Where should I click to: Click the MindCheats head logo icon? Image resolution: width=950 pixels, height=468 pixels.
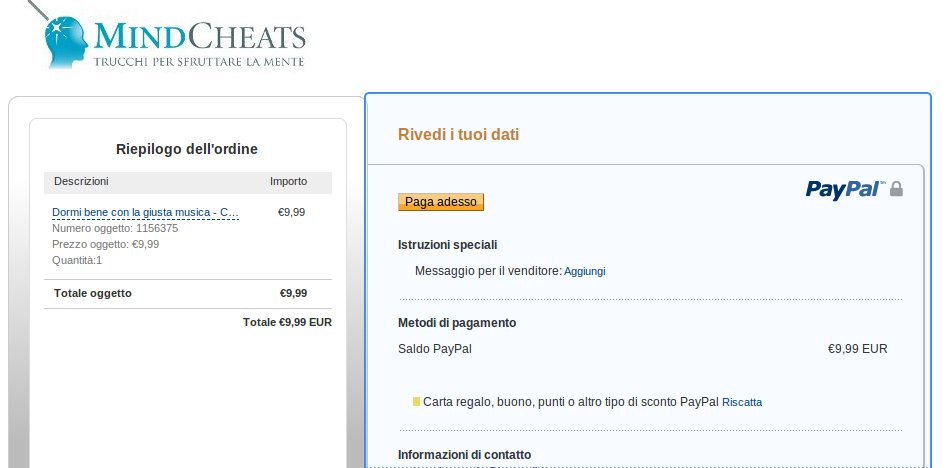click(x=65, y=42)
